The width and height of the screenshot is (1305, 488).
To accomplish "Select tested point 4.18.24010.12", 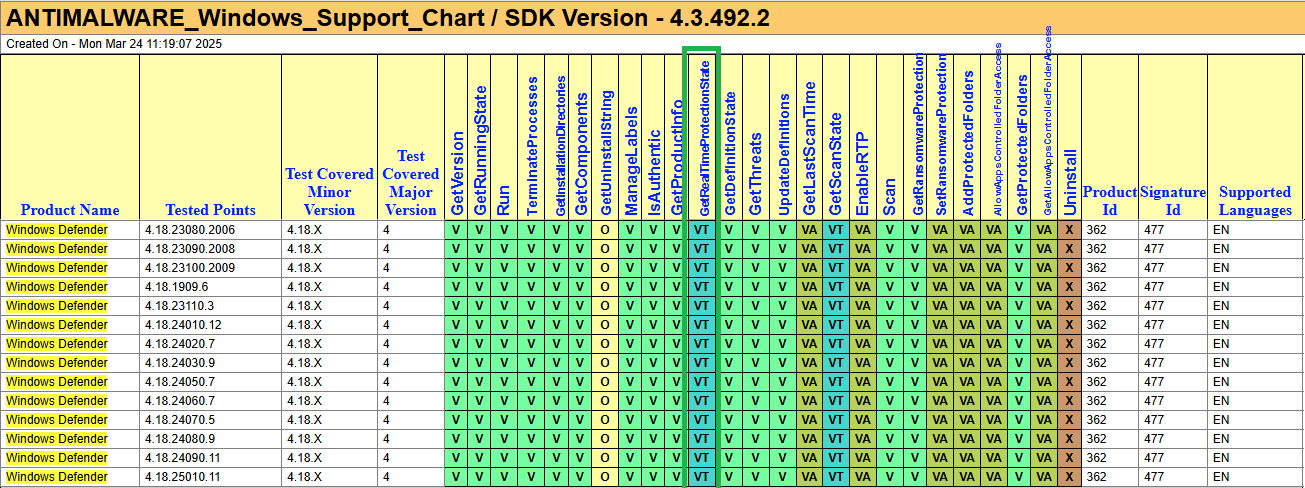I will click(x=183, y=325).
